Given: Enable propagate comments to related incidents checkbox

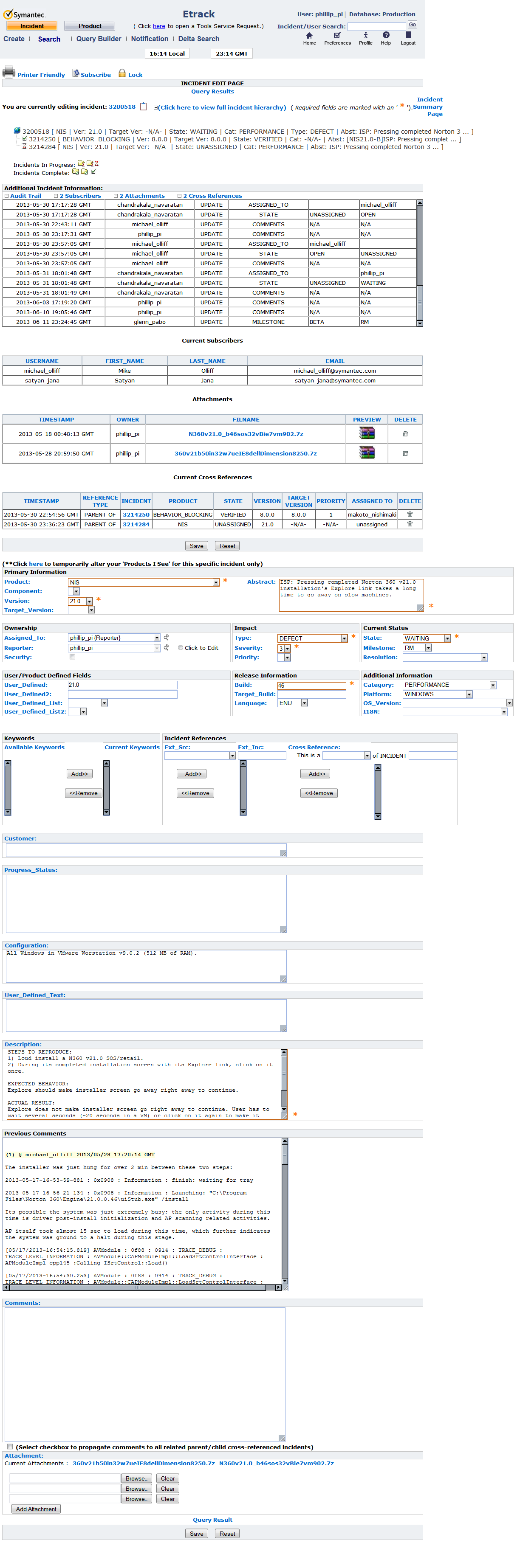Looking at the screenshot, I should click(10, 1446).
